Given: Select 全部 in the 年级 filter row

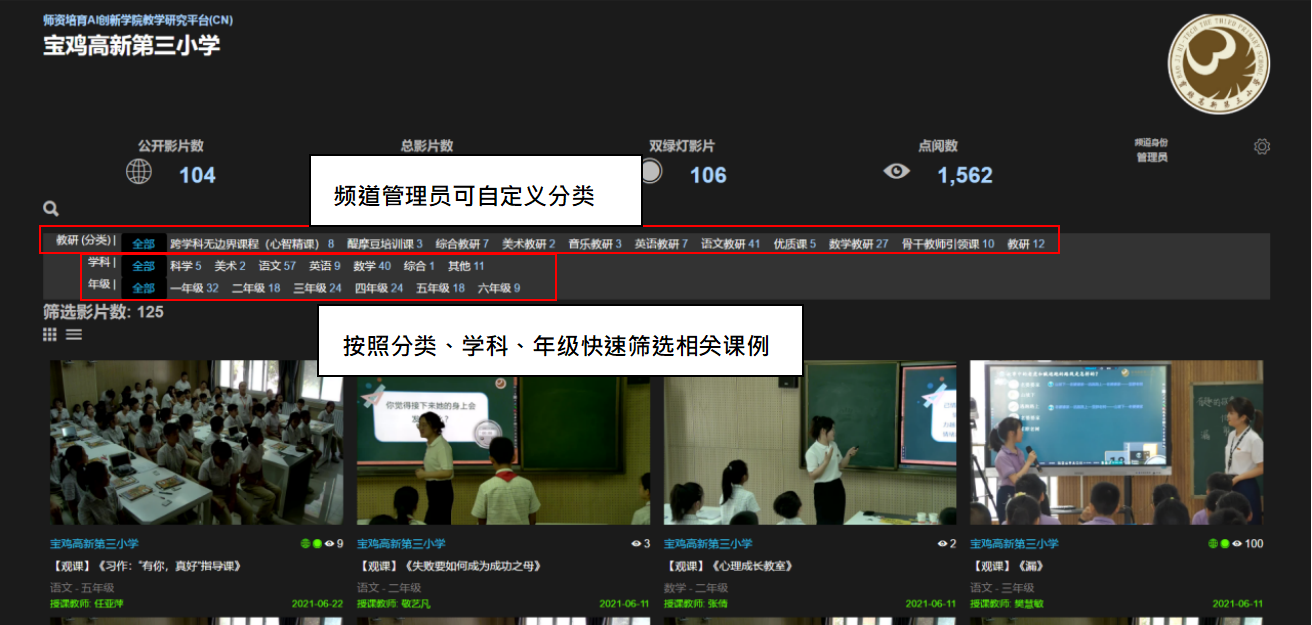Looking at the screenshot, I should pyautogui.click(x=144, y=288).
